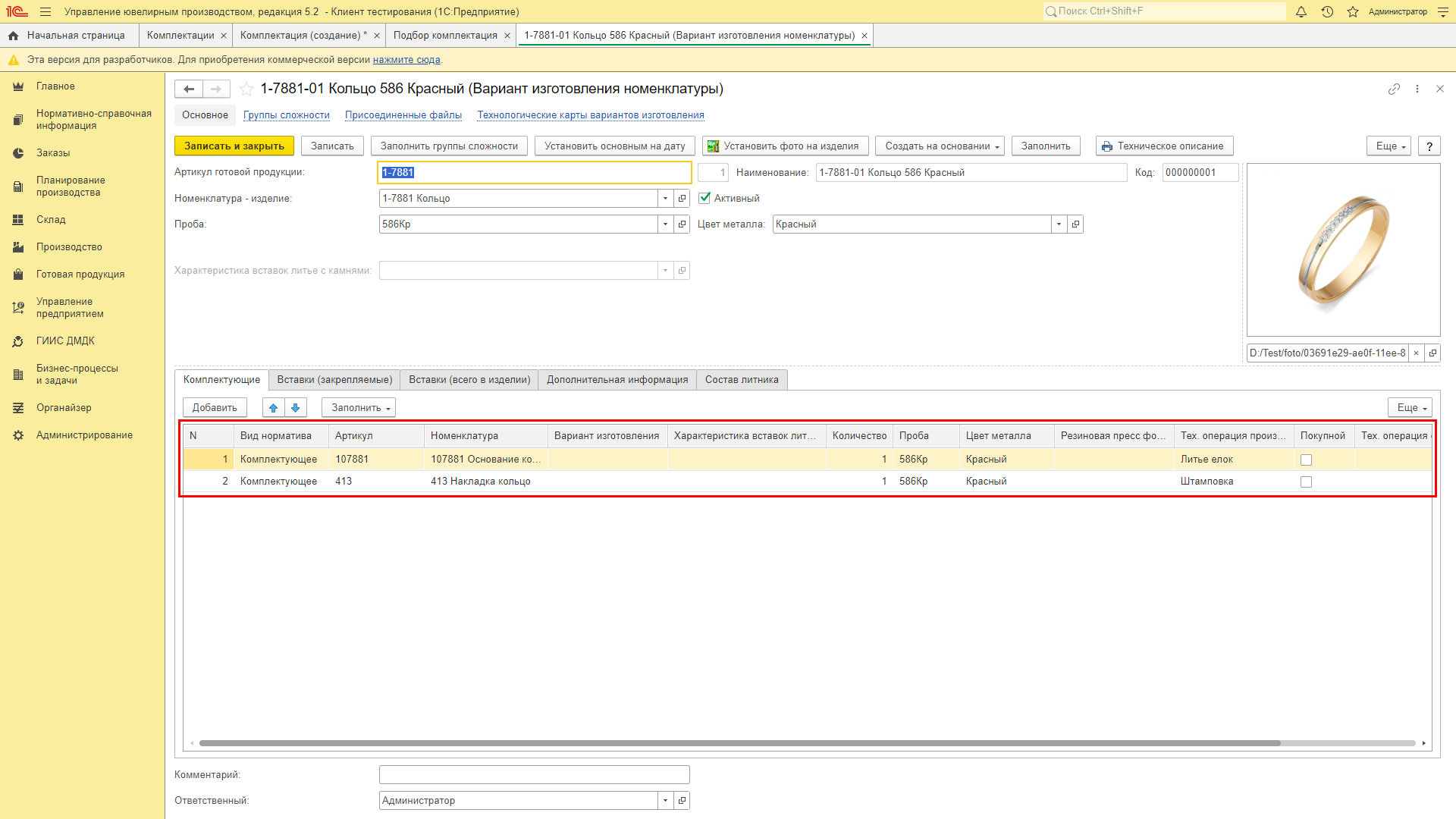
Task: Open favorites star in top bar
Action: [x=1353, y=11]
